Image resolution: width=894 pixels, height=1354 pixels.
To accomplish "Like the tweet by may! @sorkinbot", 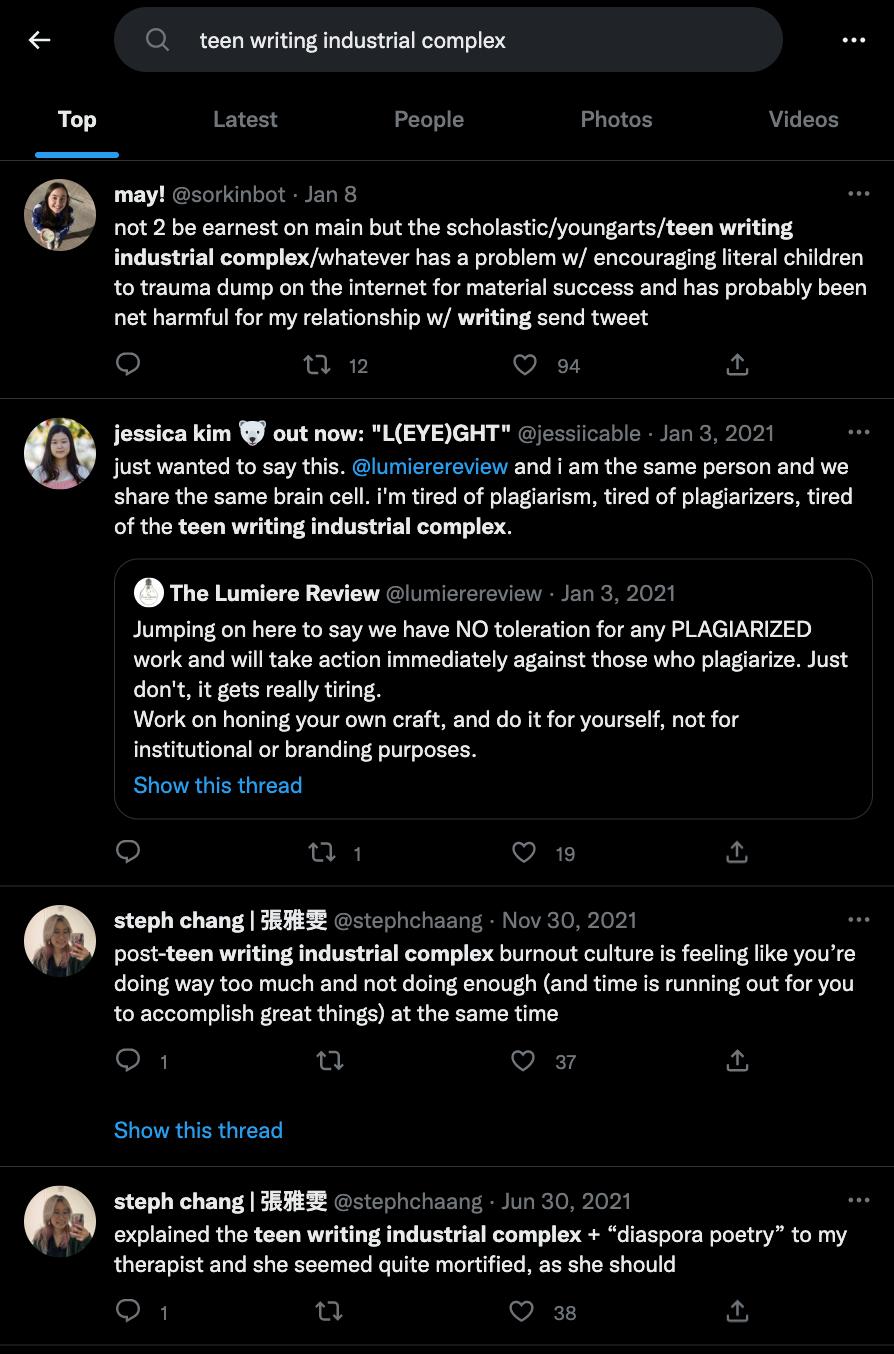I will pyautogui.click(x=525, y=365).
